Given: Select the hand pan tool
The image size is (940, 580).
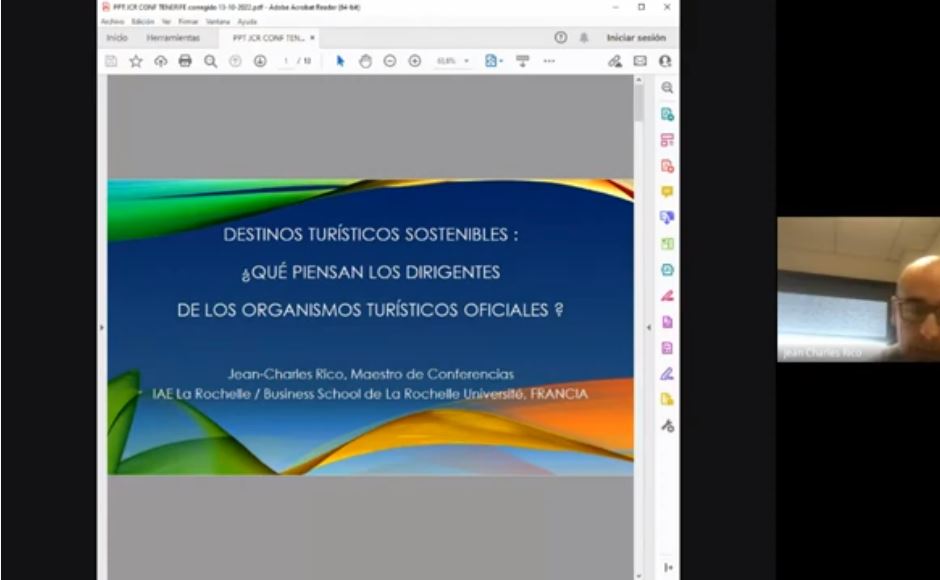Looking at the screenshot, I should (x=365, y=61).
